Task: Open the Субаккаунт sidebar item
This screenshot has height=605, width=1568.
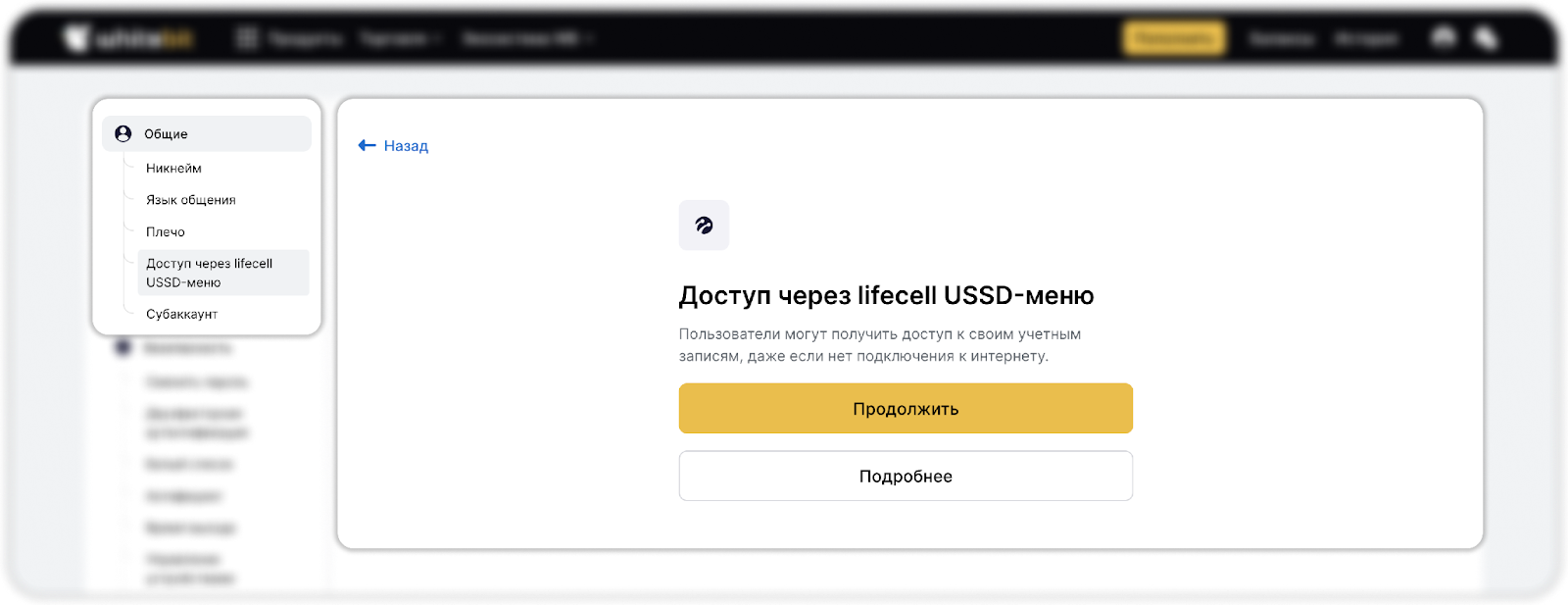Action: (x=182, y=315)
